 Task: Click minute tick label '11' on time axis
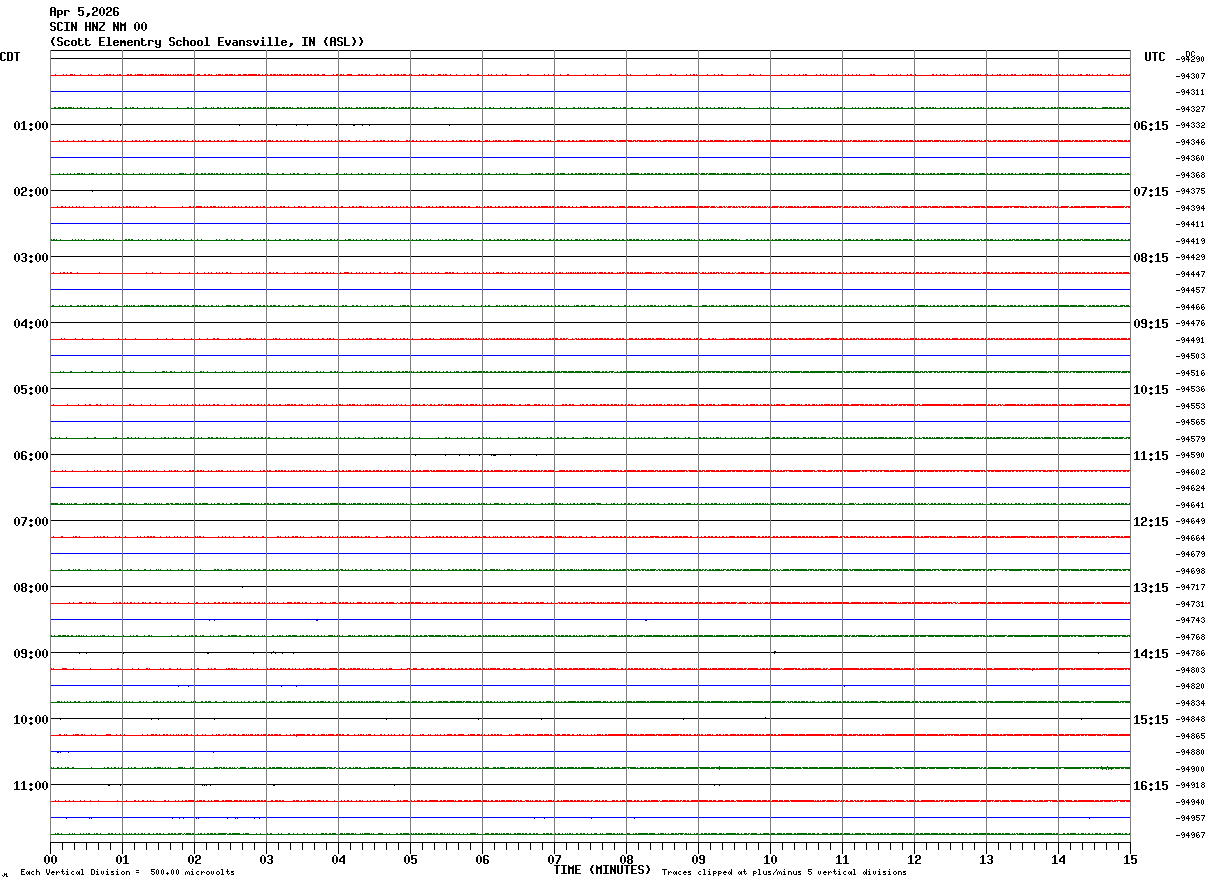pos(843,860)
